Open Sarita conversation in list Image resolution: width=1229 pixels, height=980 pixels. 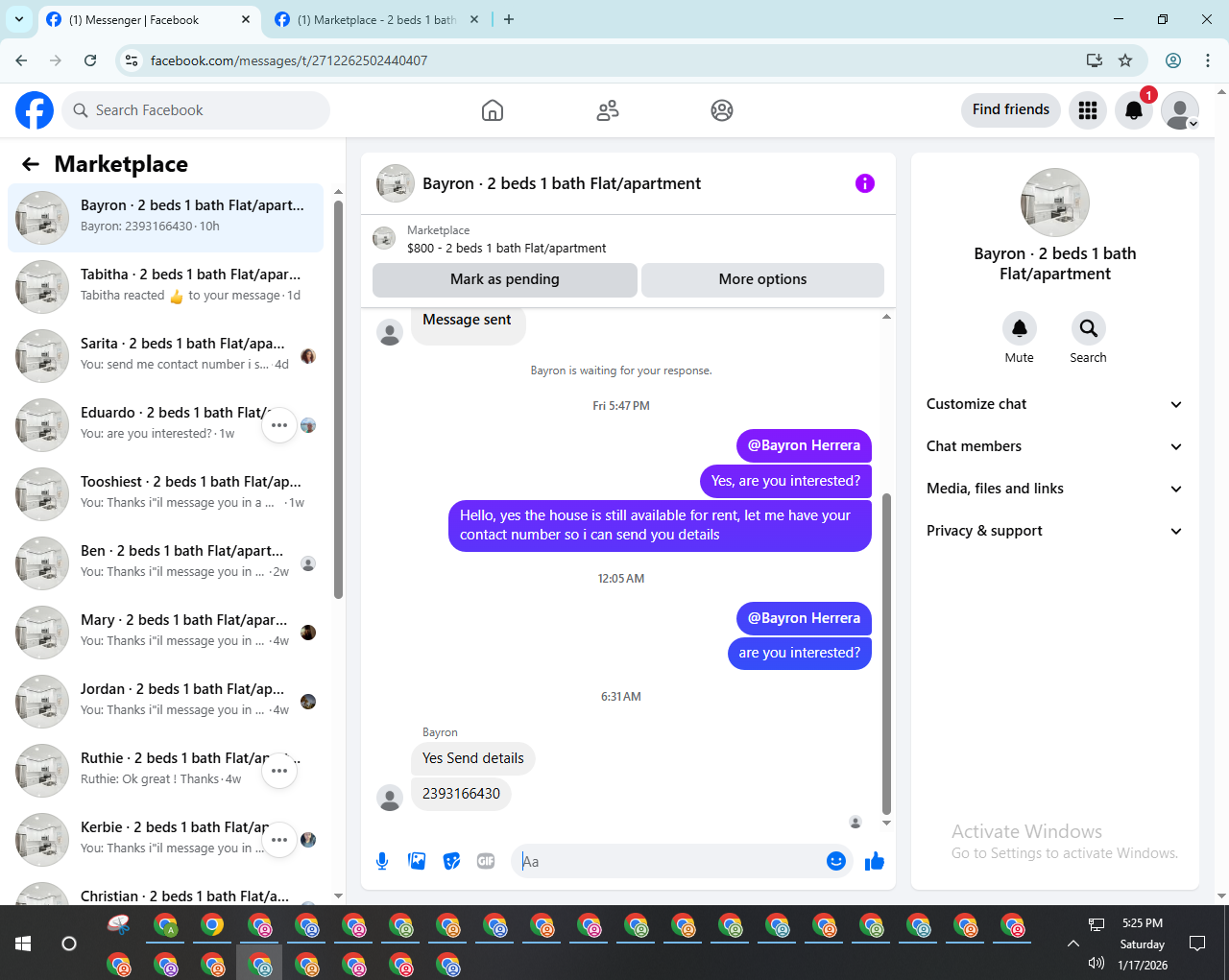point(165,356)
